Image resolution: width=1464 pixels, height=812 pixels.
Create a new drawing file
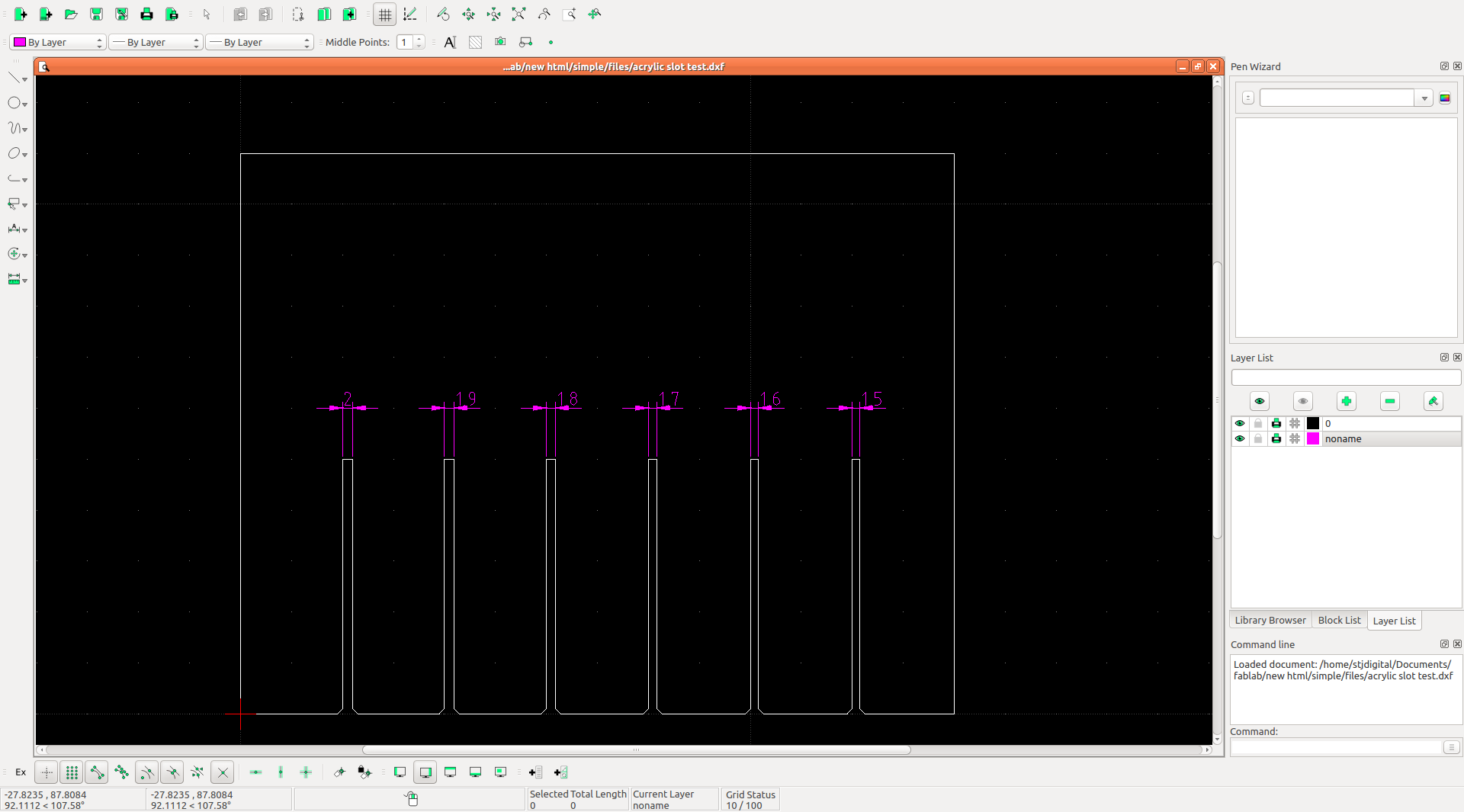point(21,14)
